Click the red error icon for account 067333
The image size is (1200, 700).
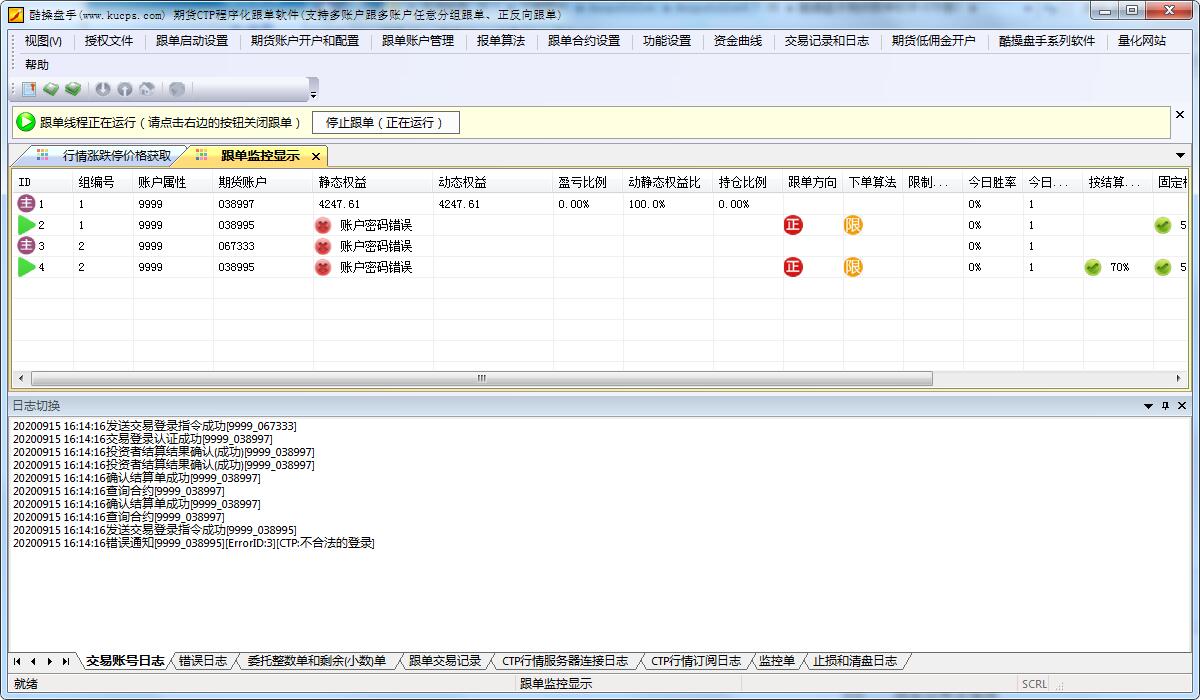coord(323,246)
